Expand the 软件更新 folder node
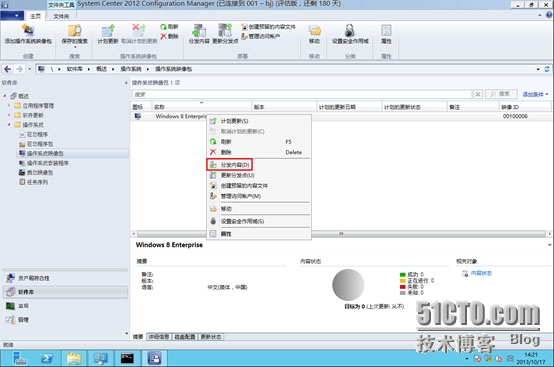 pos(9,115)
